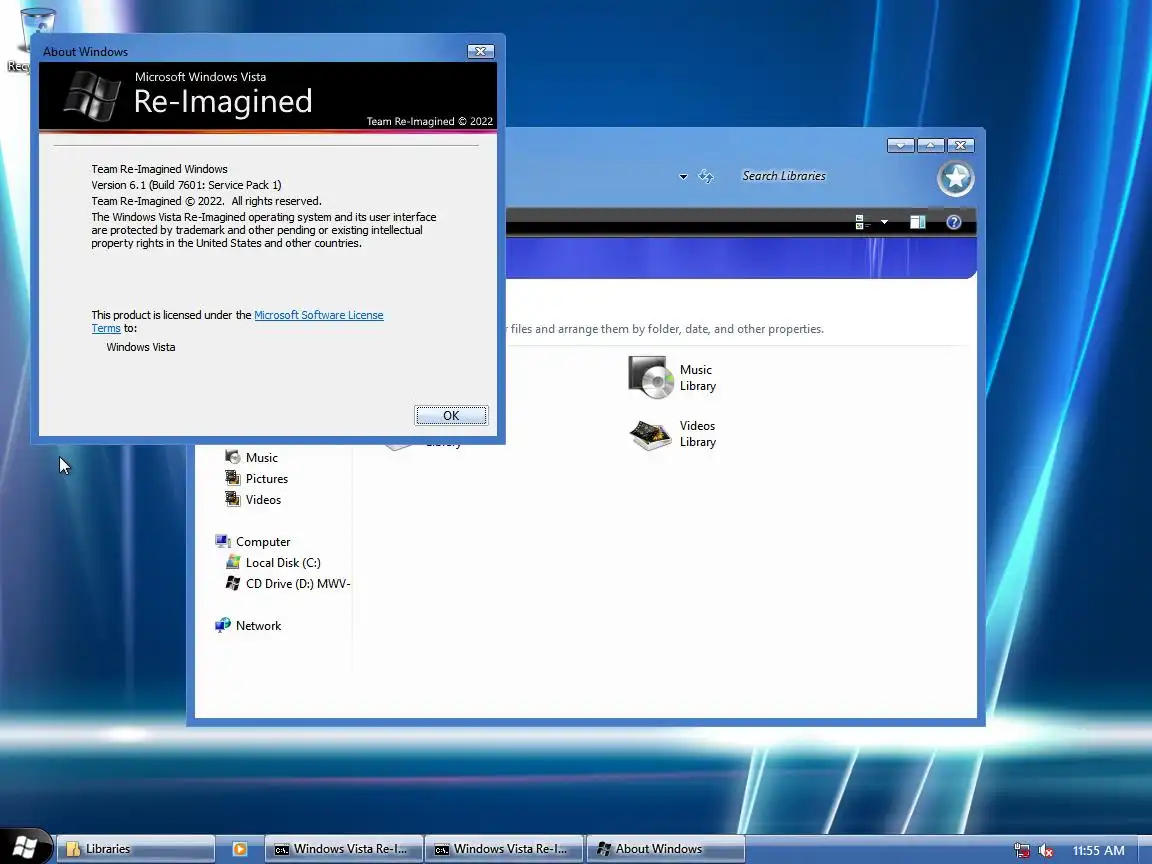The image size is (1152, 864).
Task: Open Network in the navigation pane
Action: pos(248,625)
